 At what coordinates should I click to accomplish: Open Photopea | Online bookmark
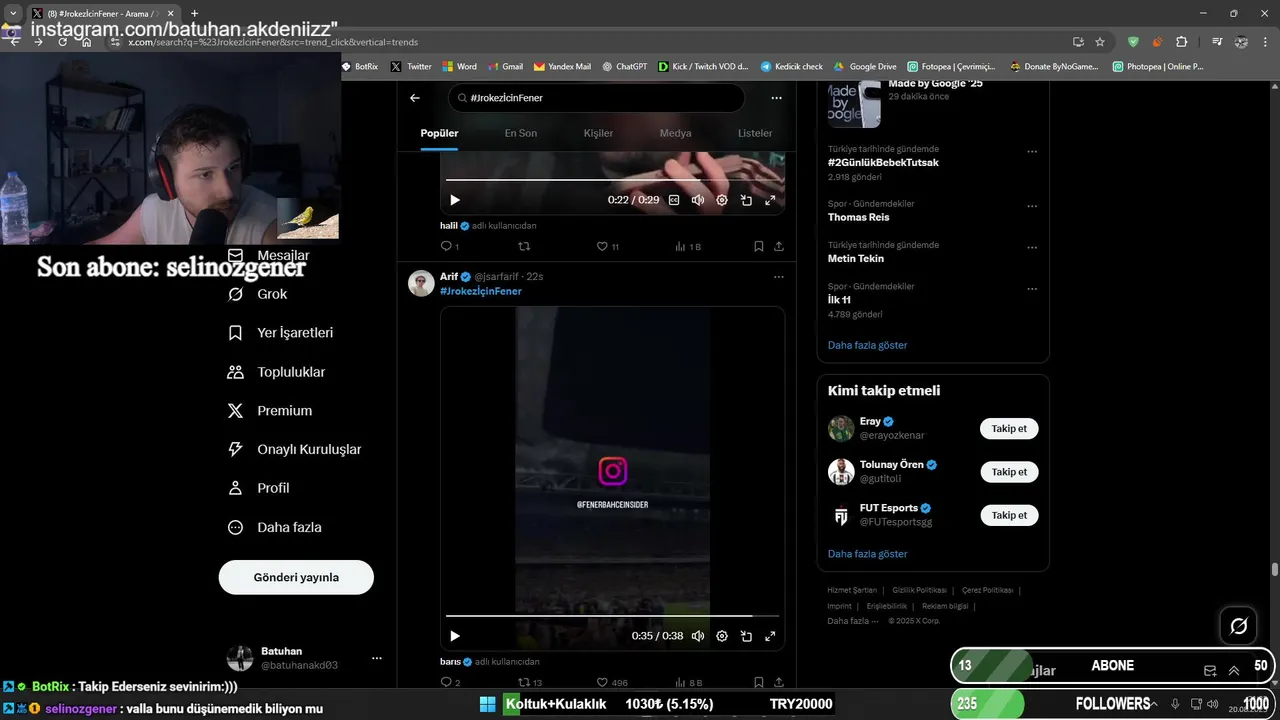tap(1158, 66)
